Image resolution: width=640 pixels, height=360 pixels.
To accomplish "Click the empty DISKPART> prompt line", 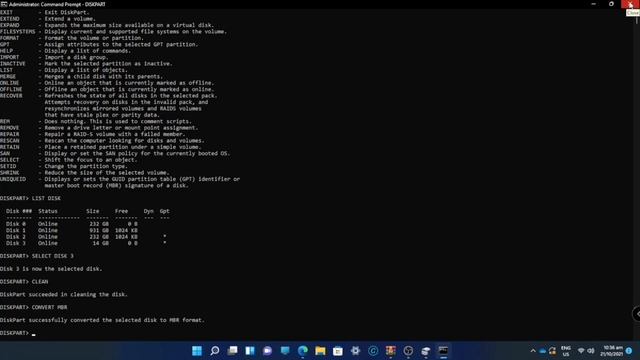I will point(18,333).
